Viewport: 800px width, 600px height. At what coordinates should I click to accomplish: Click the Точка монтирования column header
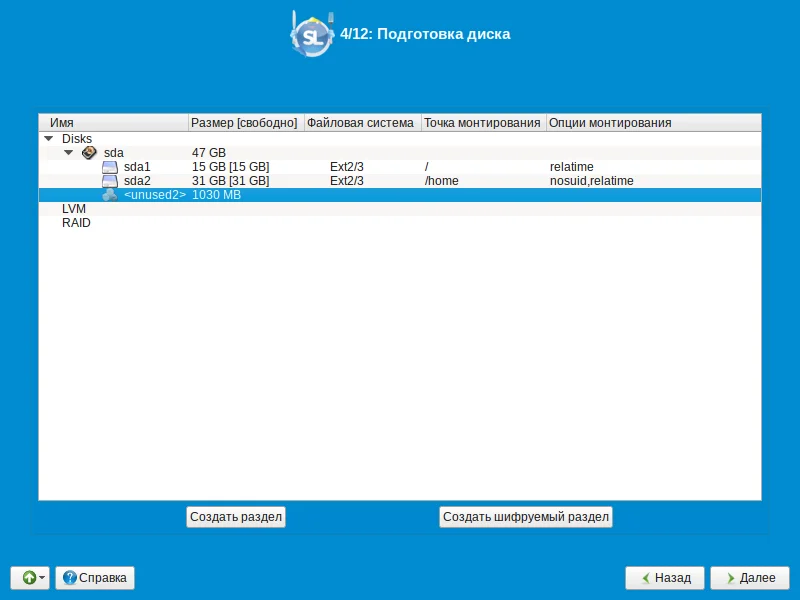[483, 123]
